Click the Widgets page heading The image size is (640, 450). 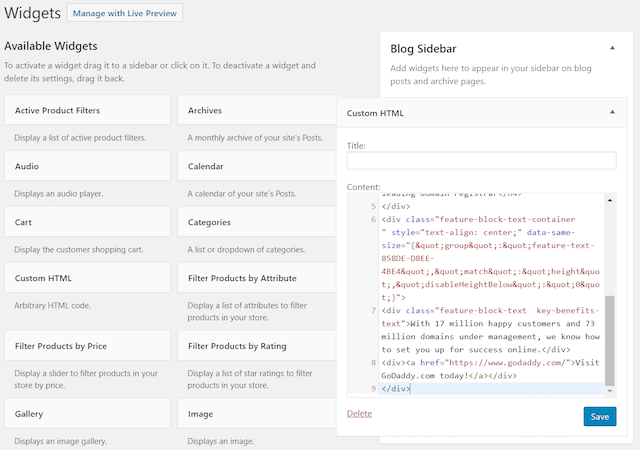[x=32, y=13]
